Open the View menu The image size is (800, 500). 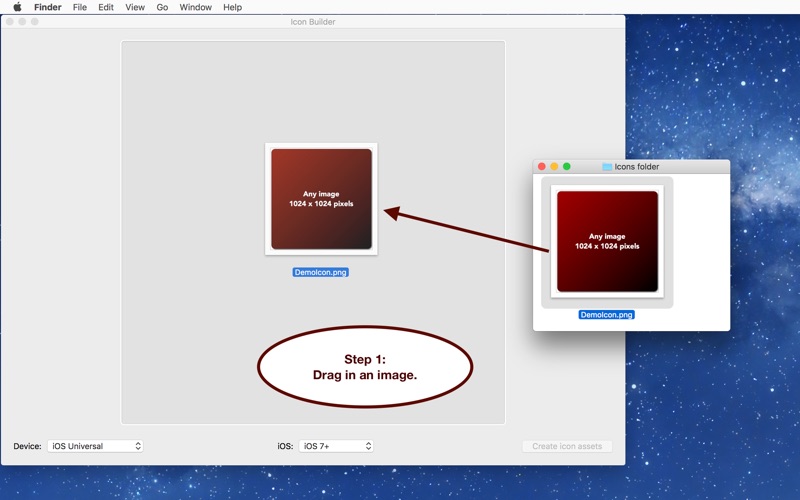click(x=135, y=7)
